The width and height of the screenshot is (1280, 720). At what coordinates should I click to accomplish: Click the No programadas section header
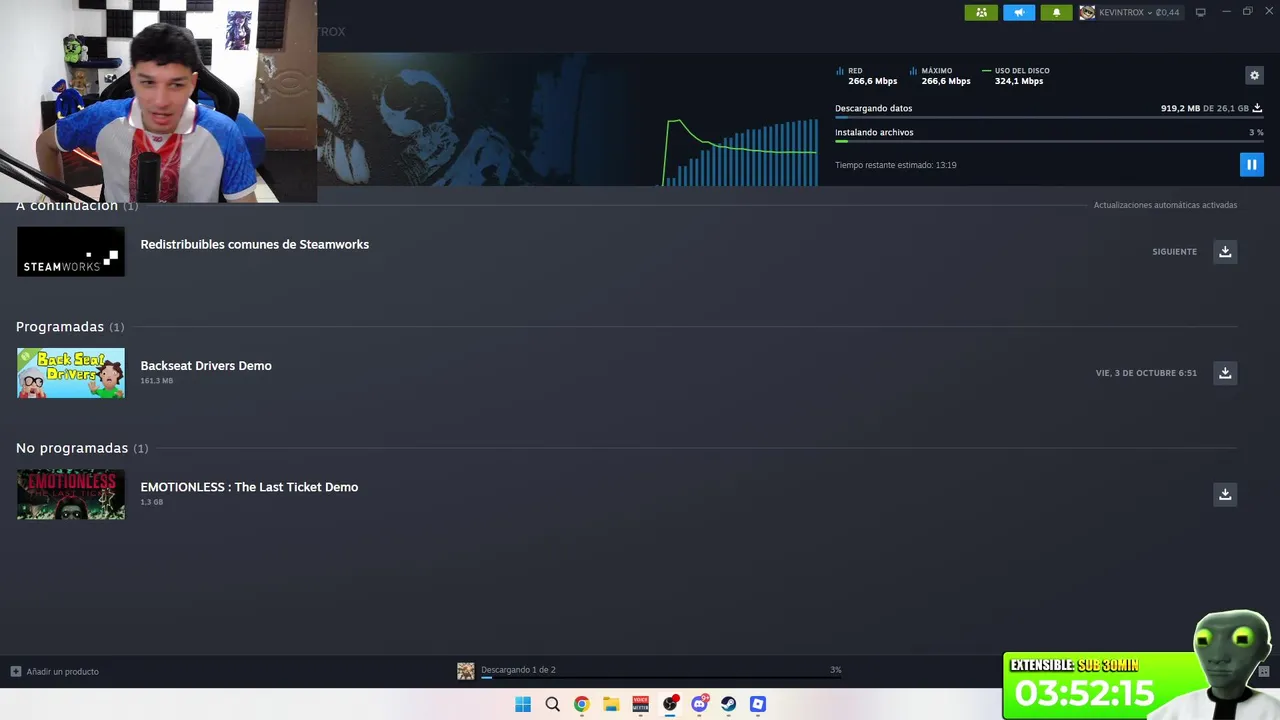click(82, 448)
